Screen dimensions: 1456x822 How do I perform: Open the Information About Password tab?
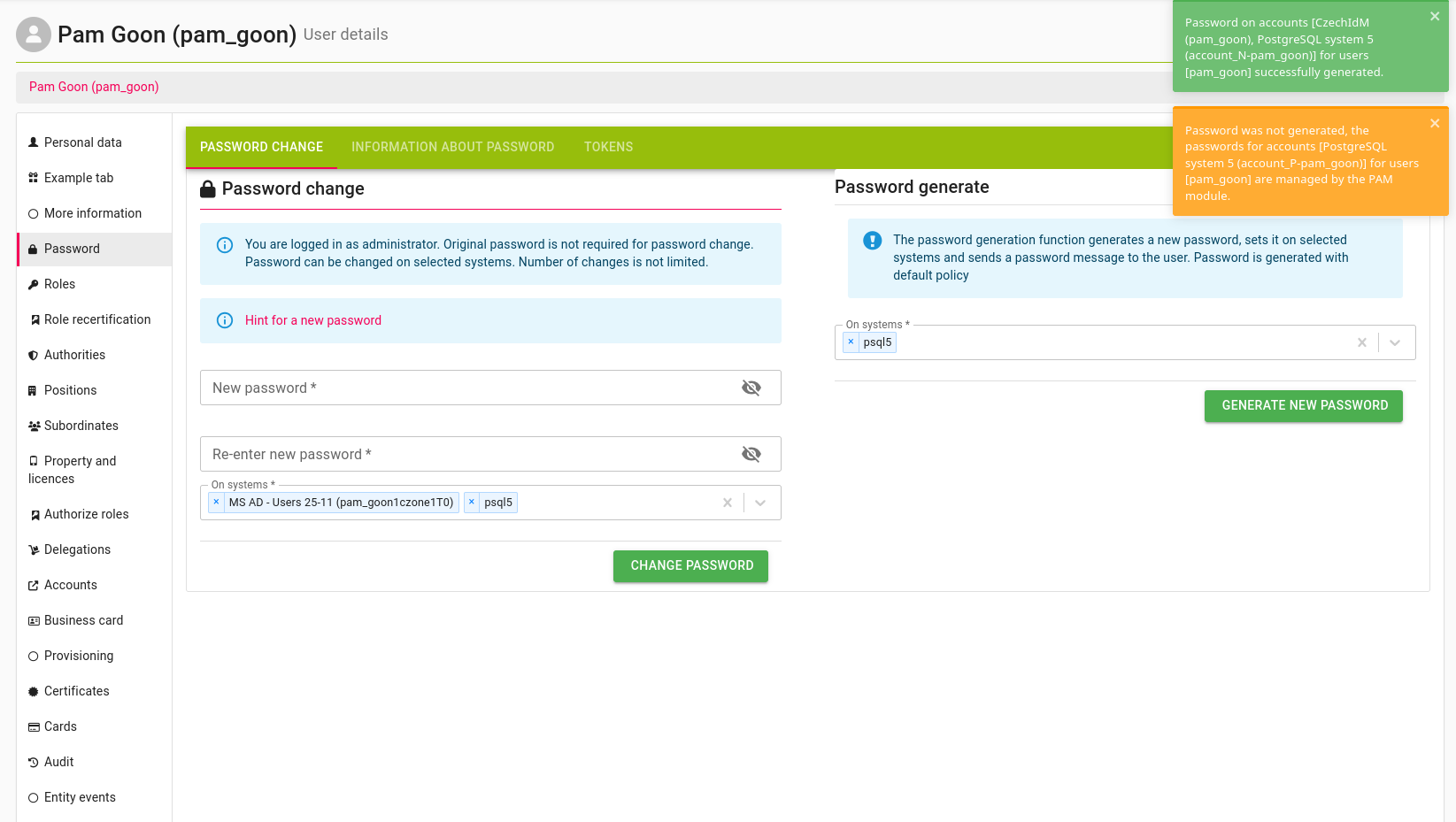coord(452,147)
